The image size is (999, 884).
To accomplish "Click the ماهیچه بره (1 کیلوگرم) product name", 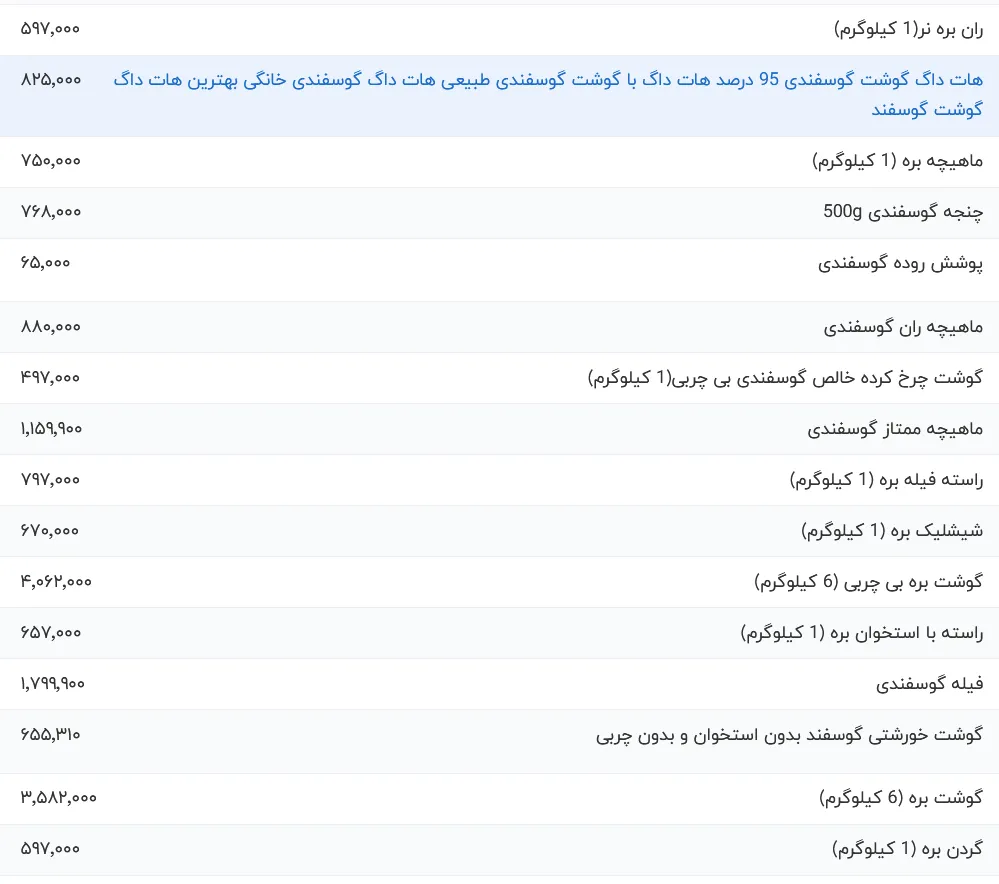I will click(x=898, y=161).
